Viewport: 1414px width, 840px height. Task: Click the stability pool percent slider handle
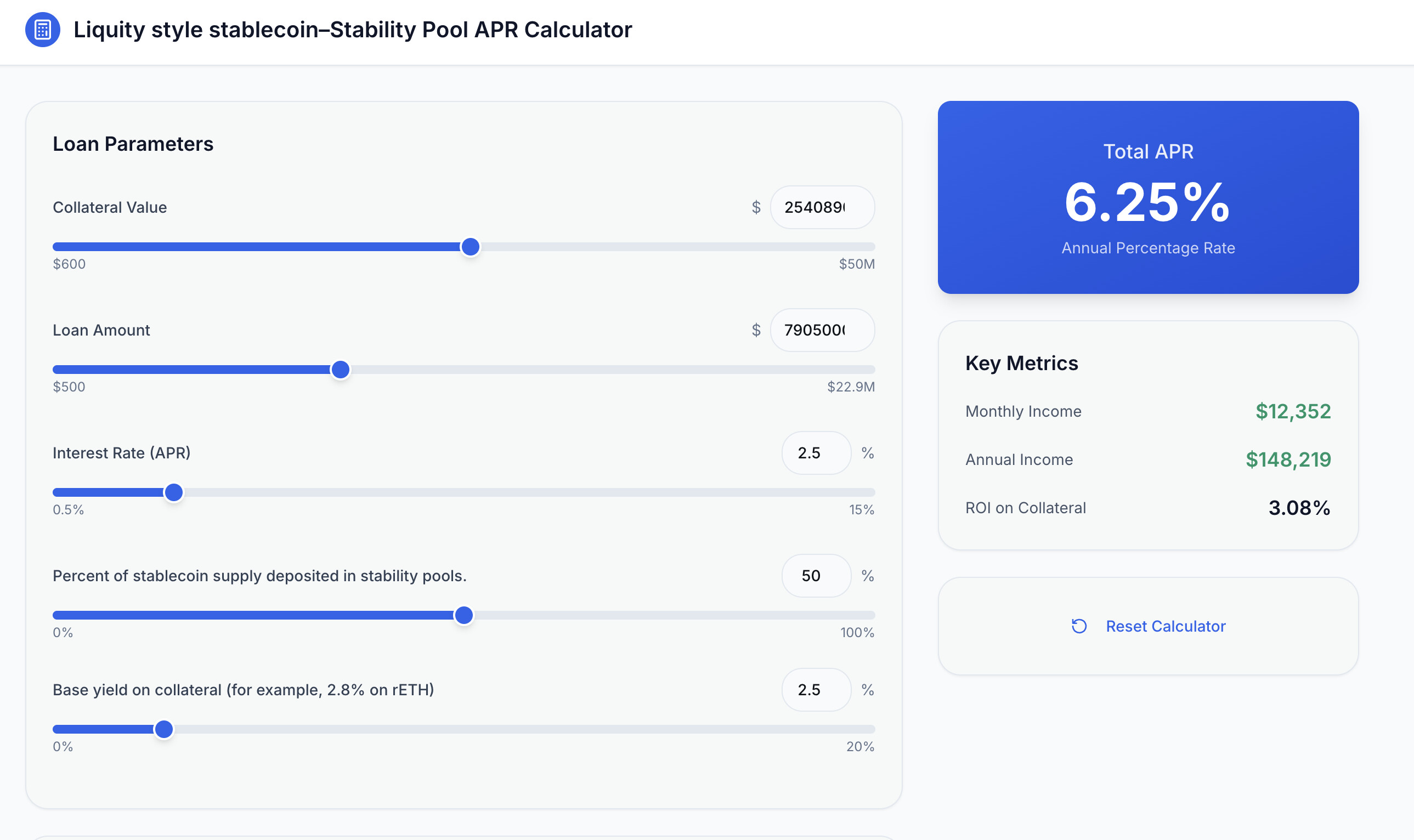[x=463, y=615]
